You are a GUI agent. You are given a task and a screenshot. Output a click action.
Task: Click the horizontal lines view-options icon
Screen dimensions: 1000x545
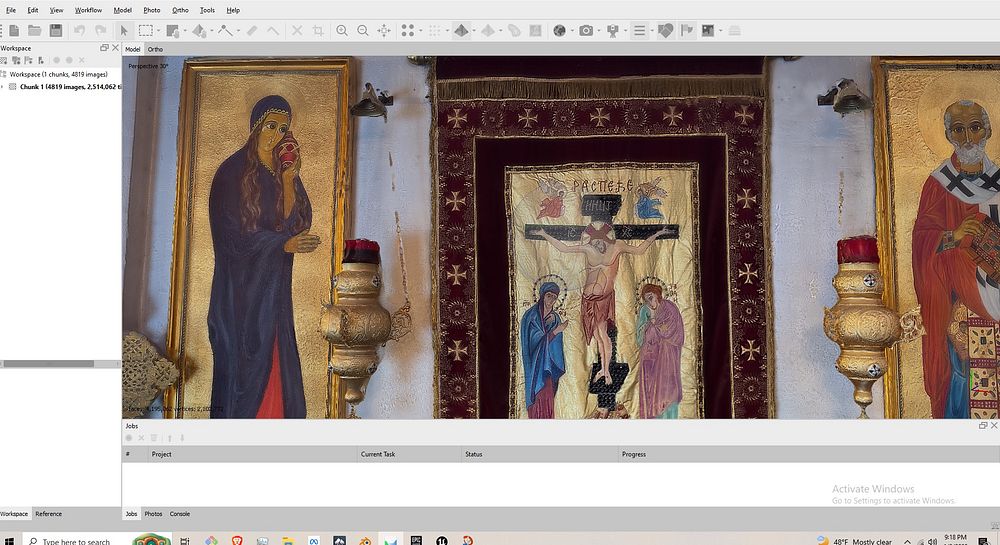(639, 31)
